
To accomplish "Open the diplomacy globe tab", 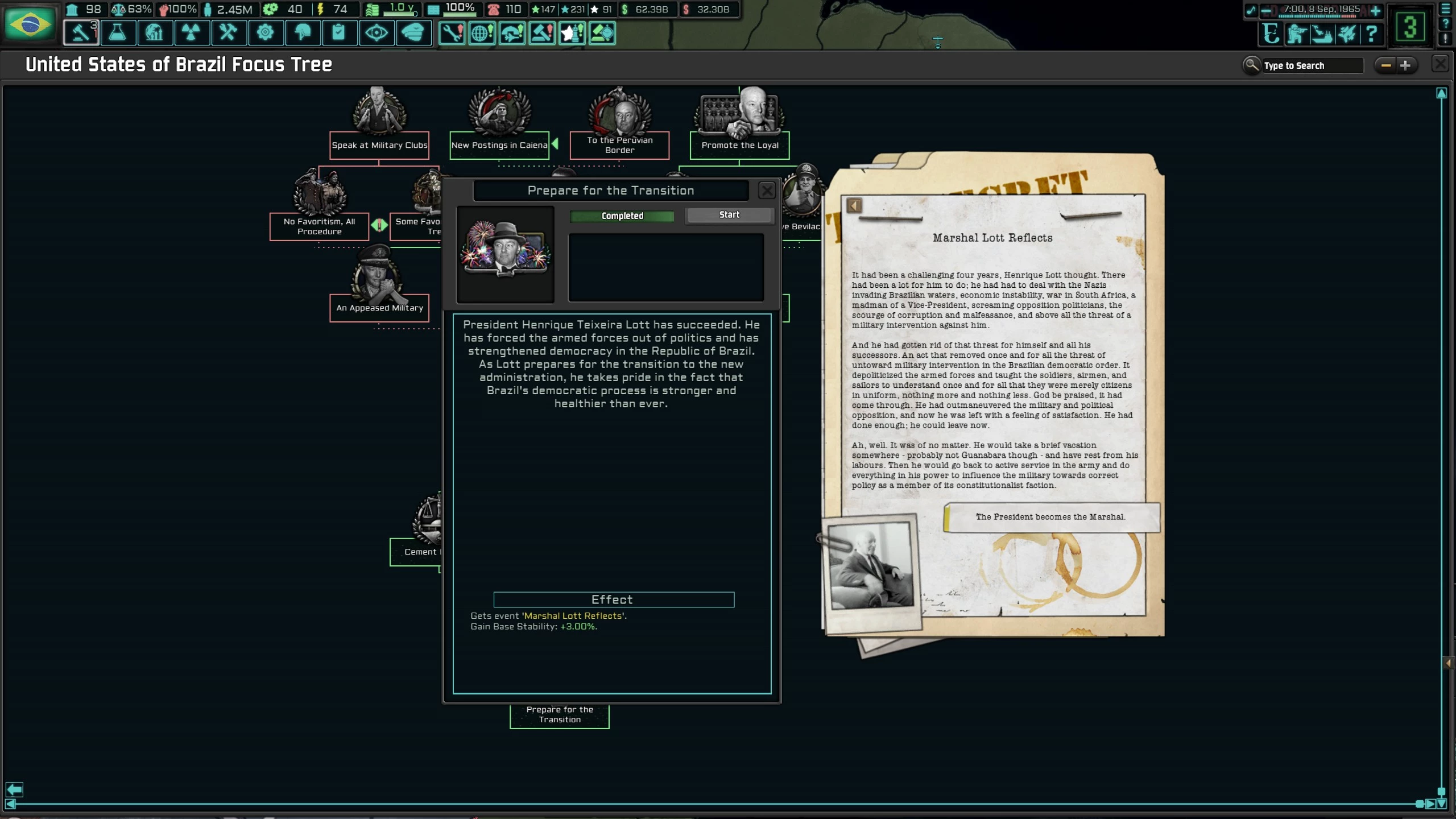I will click(154, 33).
